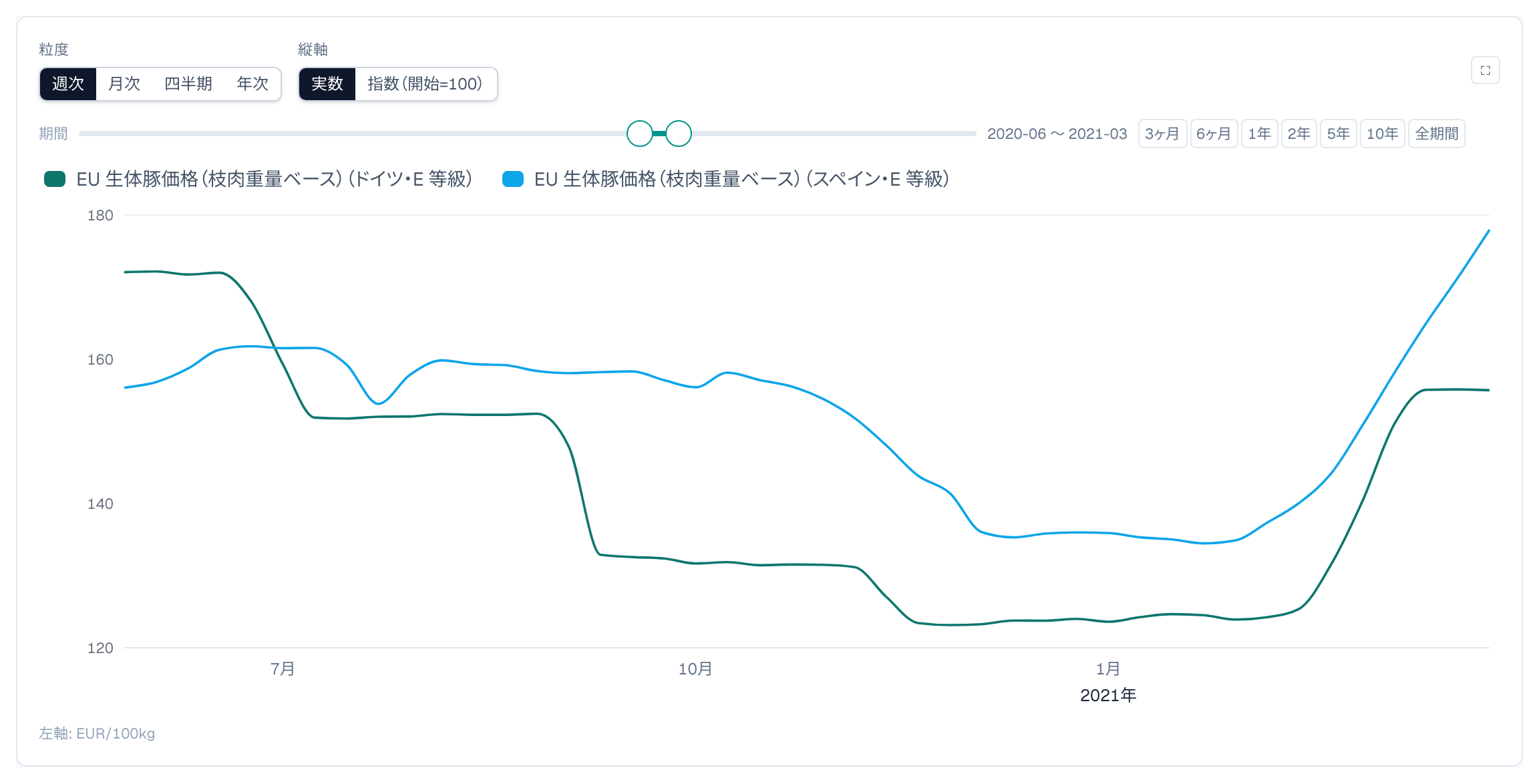Click the 期間 label
This screenshot has height=784, width=1539.
point(53,134)
